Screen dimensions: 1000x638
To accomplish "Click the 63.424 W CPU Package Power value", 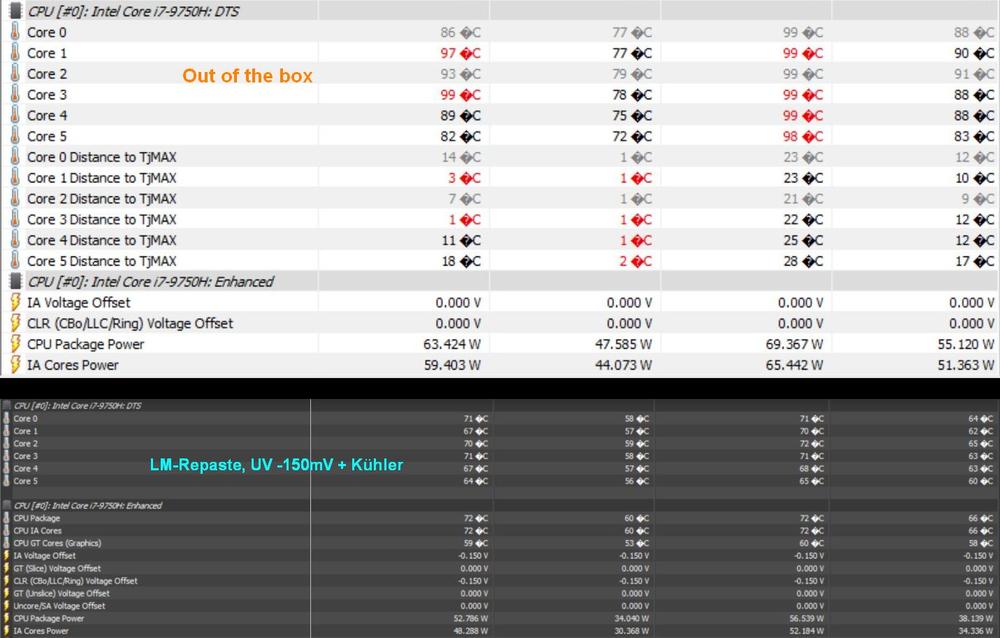I will coord(451,344).
